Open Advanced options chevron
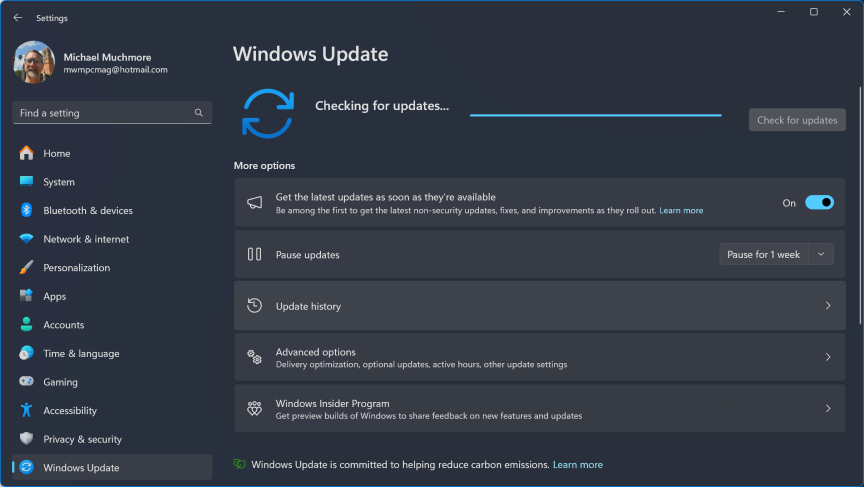Viewport: 864px width, 487px height. pos(828,357)
